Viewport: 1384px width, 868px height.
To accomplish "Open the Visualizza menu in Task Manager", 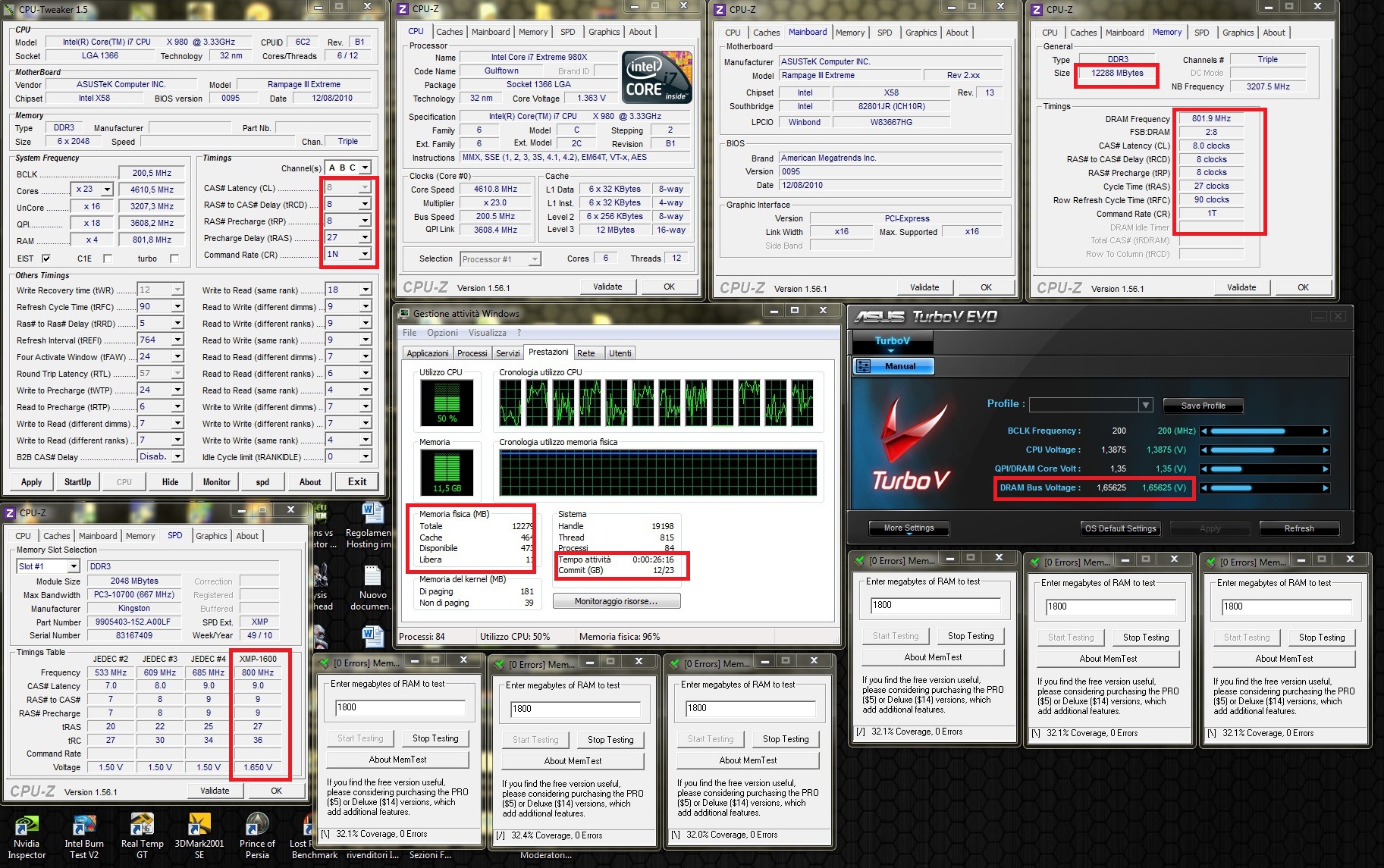I will [x=487, y=333].
